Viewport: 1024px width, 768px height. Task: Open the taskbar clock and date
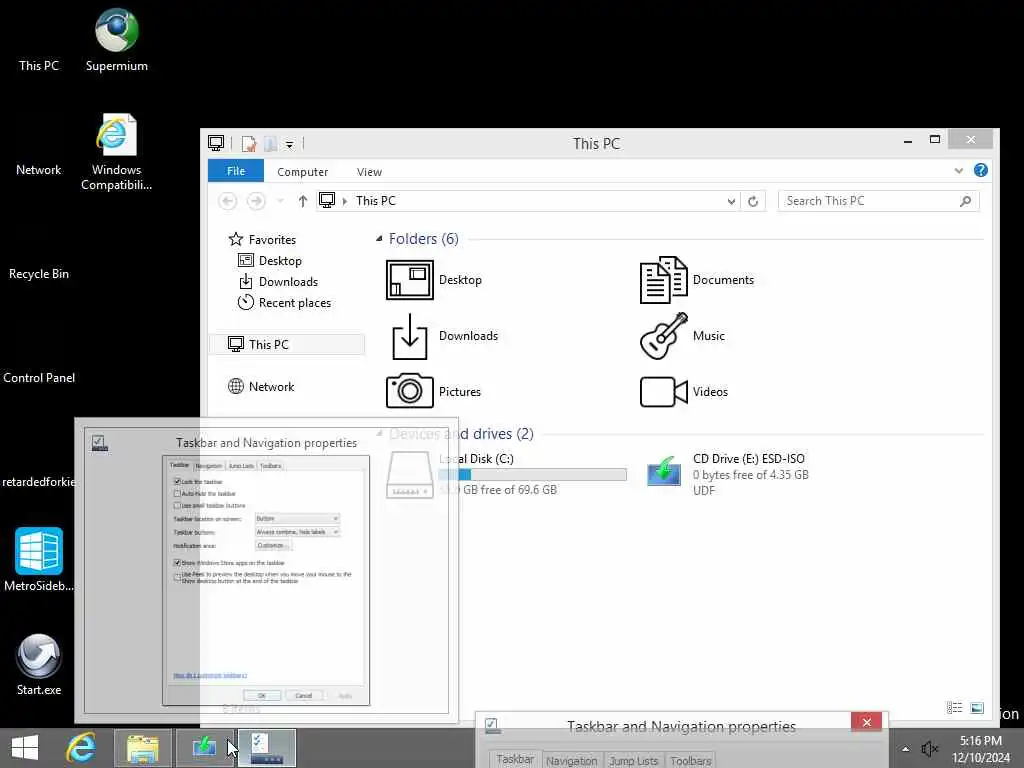[980, 749]
